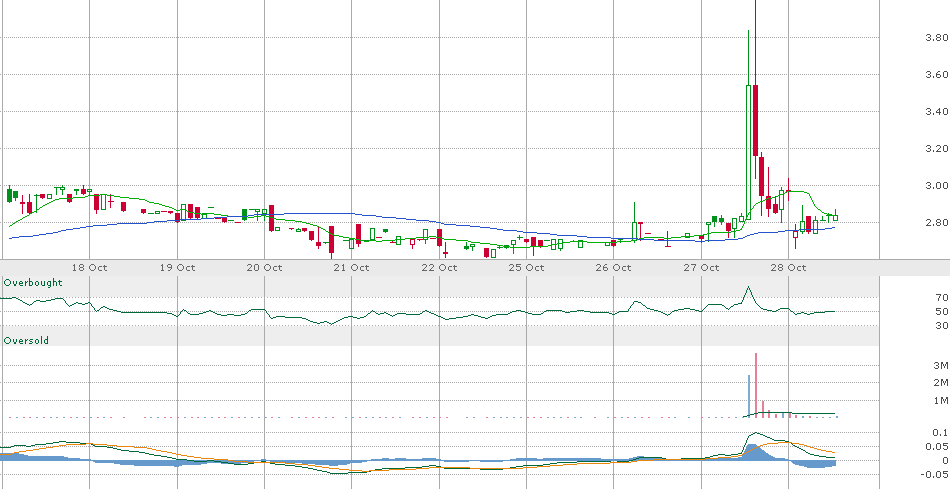Select the 3.20 price level label
The image size is (950, 489).
936,148
